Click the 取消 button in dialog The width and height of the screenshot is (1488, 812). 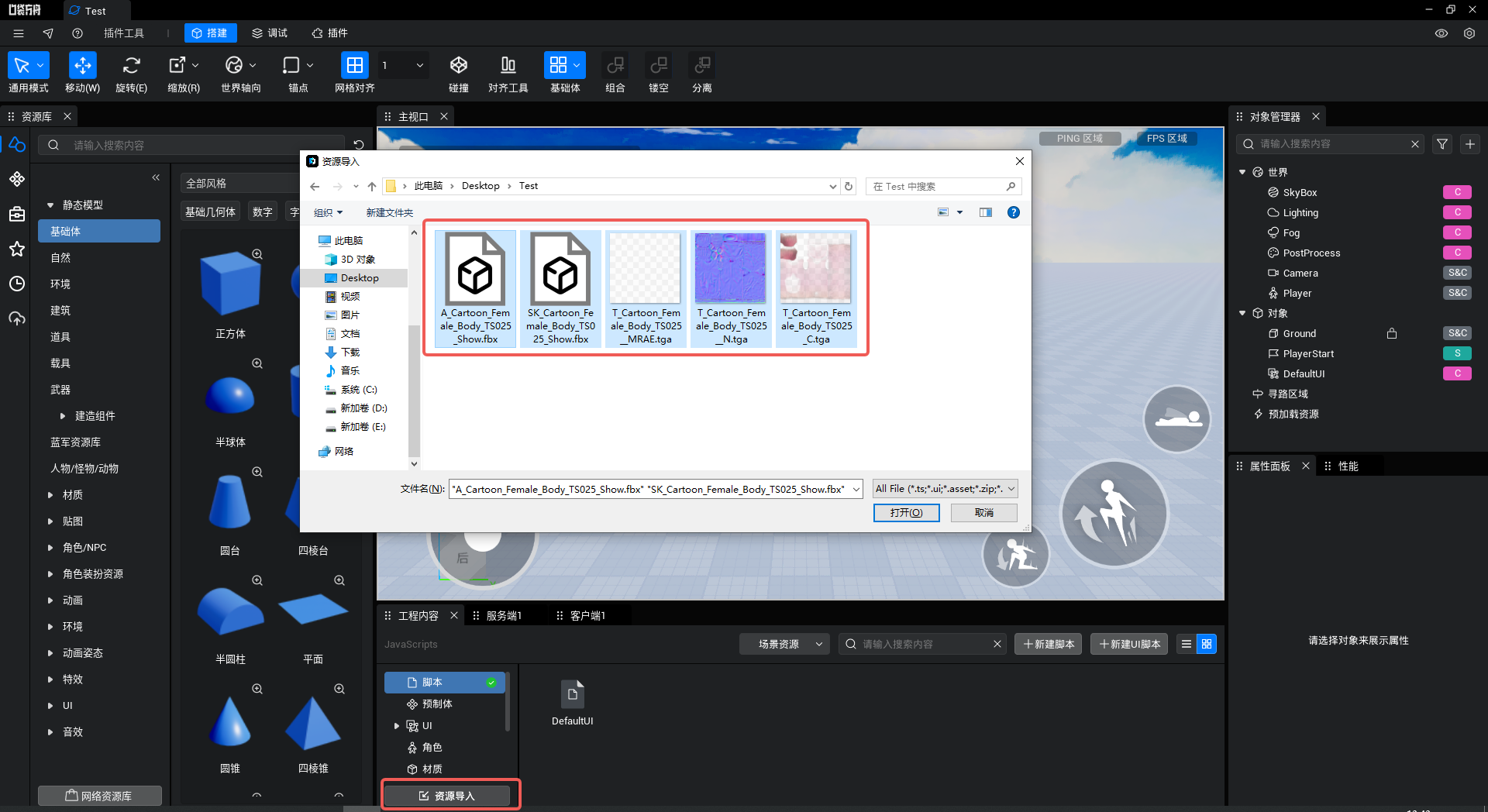[x=984, y=513]
